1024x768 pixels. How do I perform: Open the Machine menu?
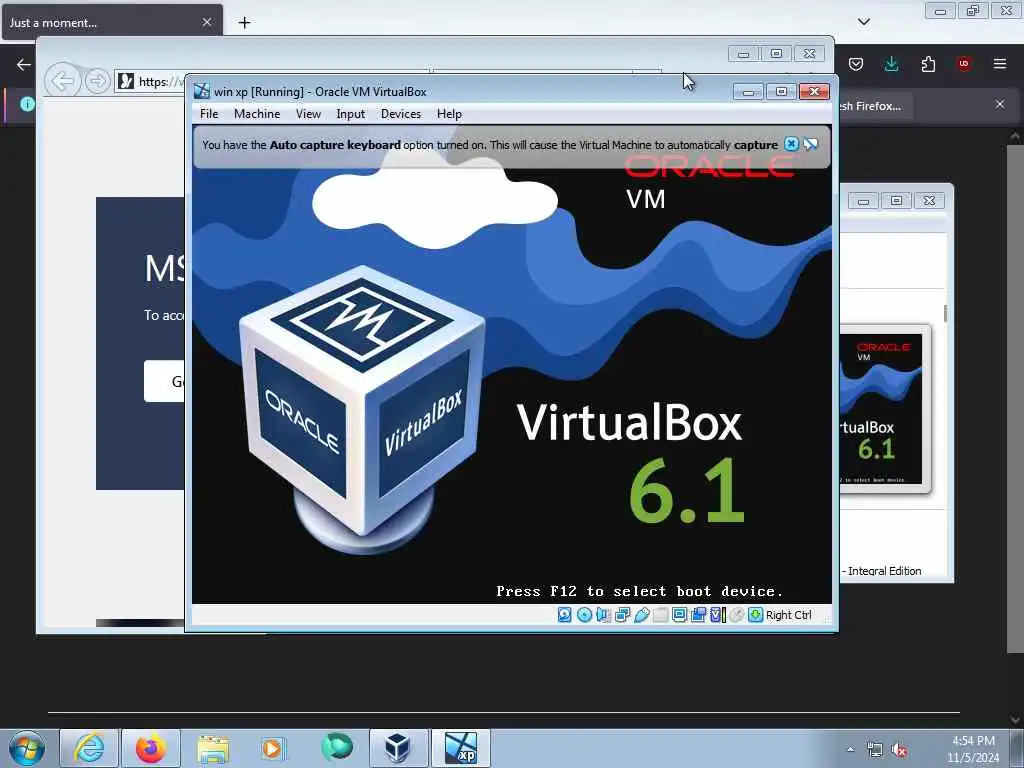pos(257,114)
